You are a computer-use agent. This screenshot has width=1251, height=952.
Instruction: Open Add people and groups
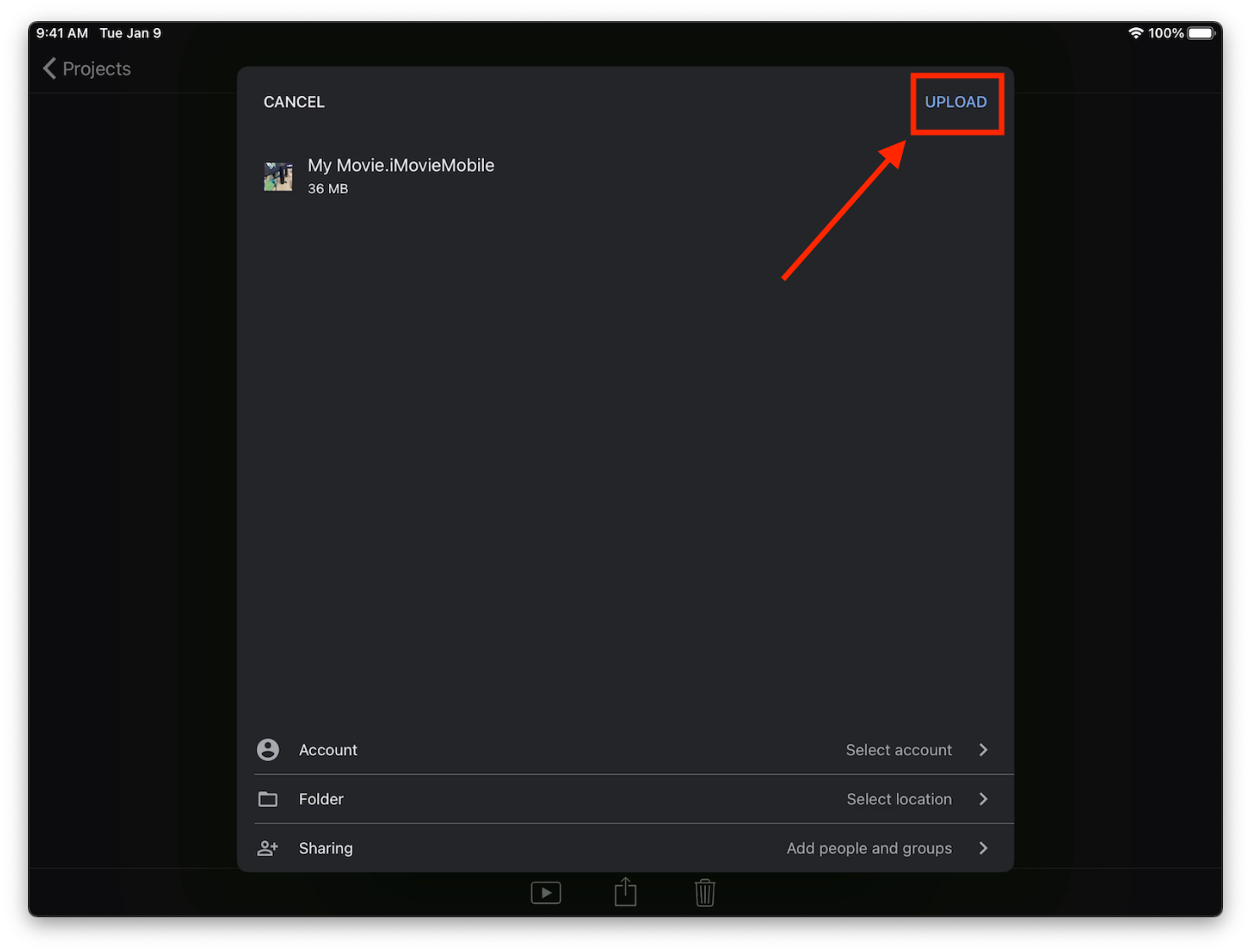pyautogui.click(x=869, y=848)
